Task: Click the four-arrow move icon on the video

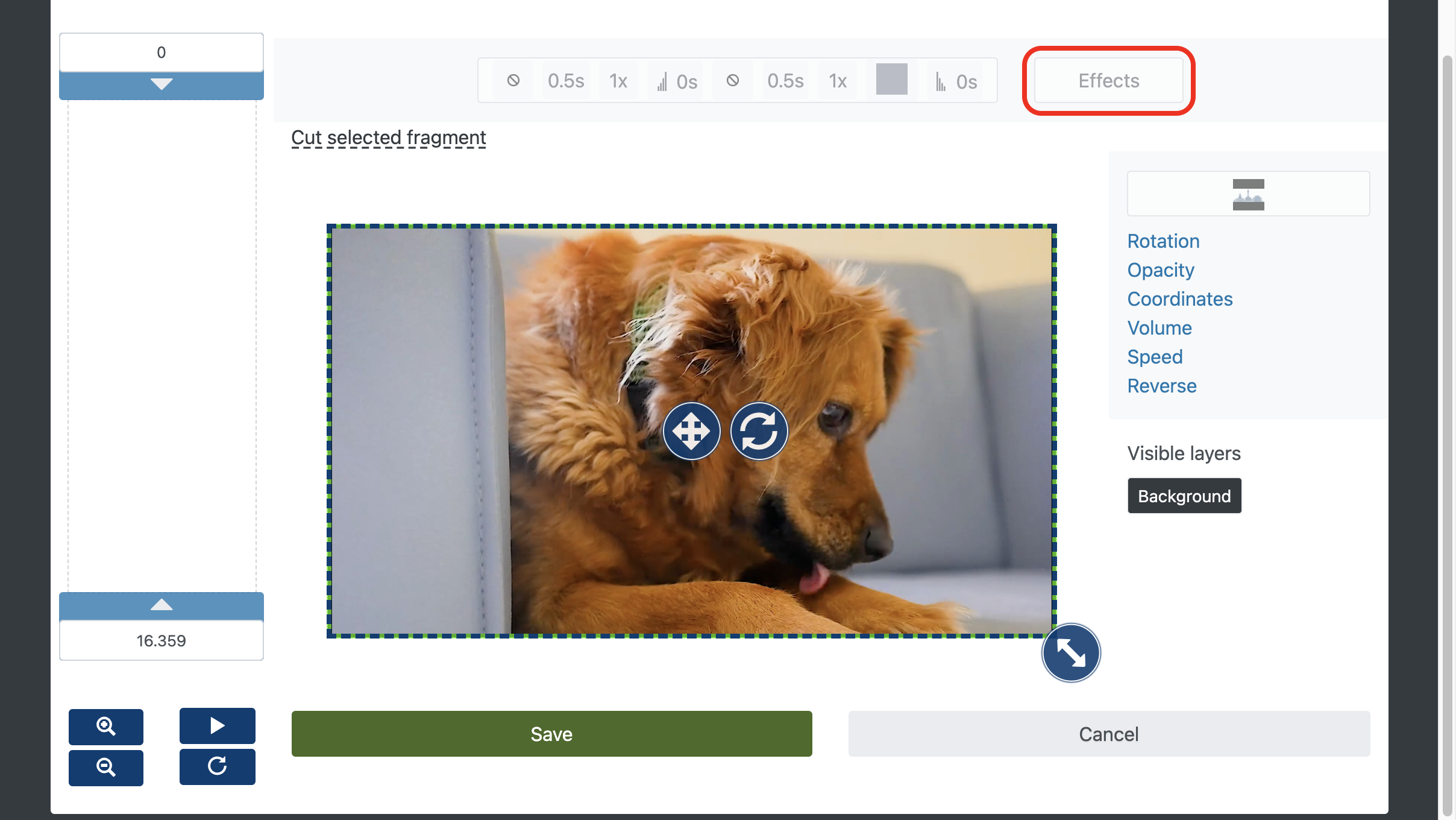Action: coord(691,431)
